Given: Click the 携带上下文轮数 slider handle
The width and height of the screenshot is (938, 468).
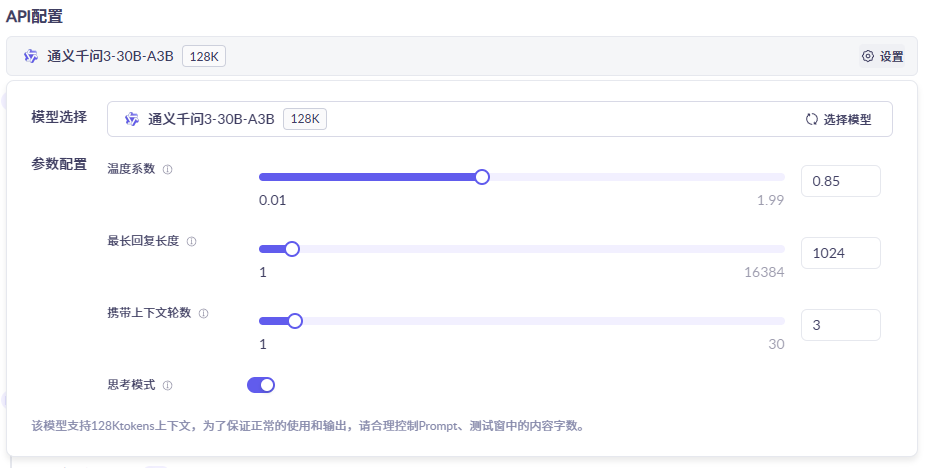Looking at the screenshot, I should point(295,321).
